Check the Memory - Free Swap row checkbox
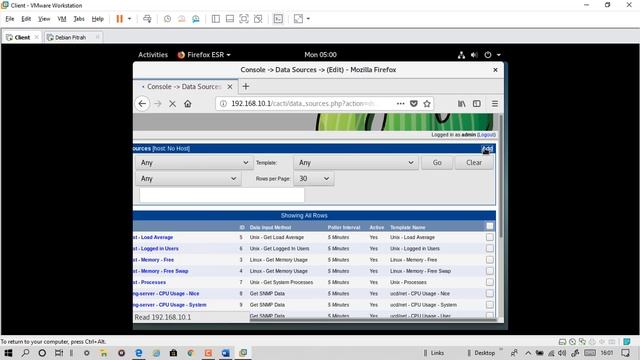 490,271
